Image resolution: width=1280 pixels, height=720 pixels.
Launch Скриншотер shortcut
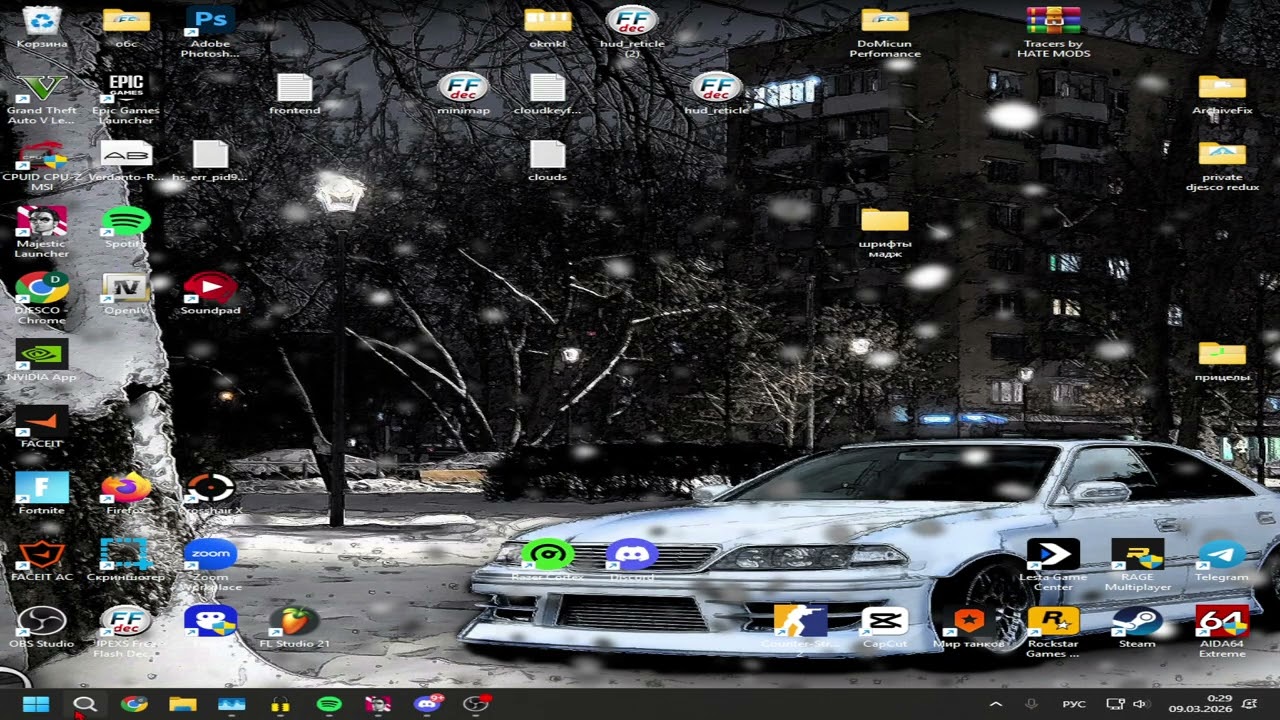[x=126, y=560]
